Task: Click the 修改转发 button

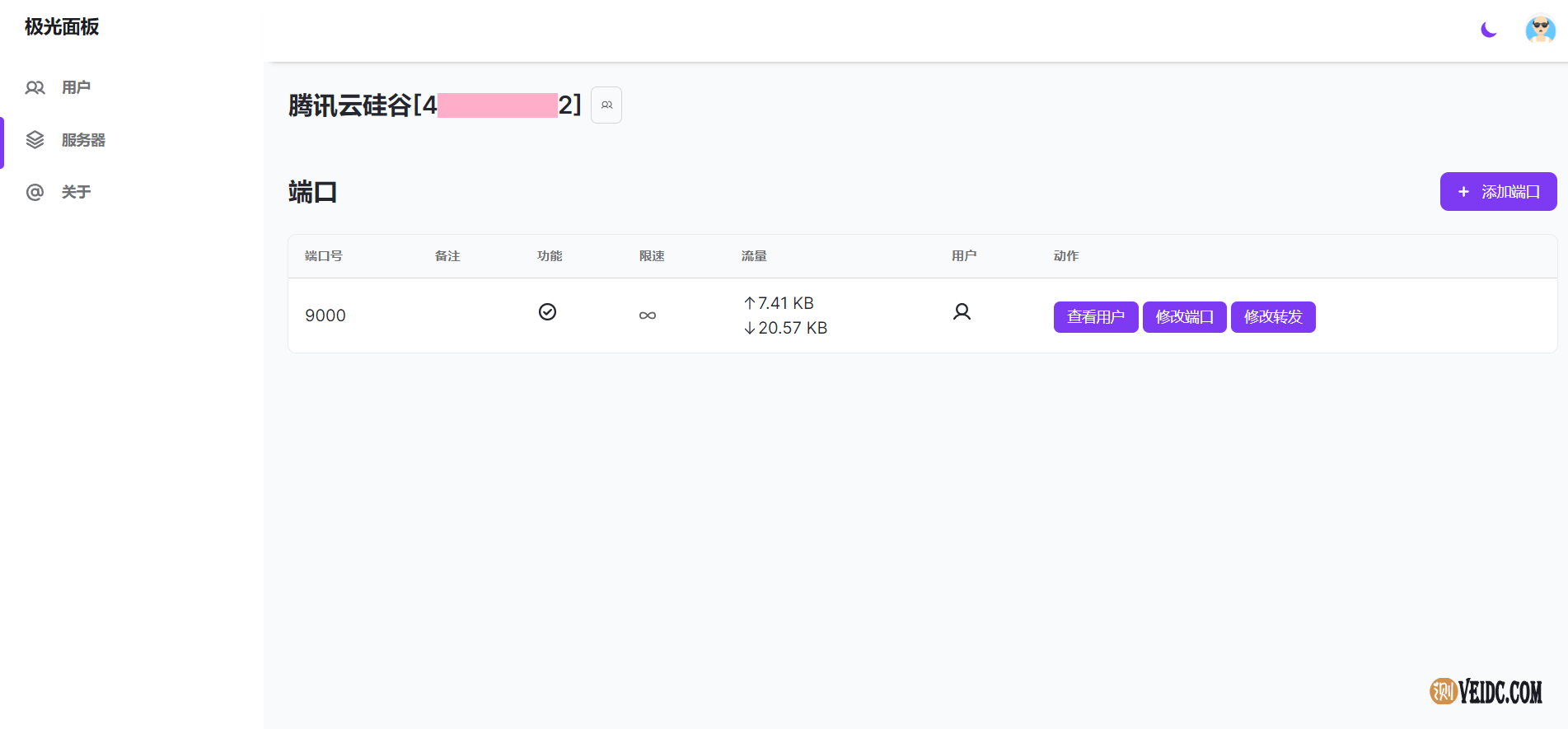Action: [1273, 317]
